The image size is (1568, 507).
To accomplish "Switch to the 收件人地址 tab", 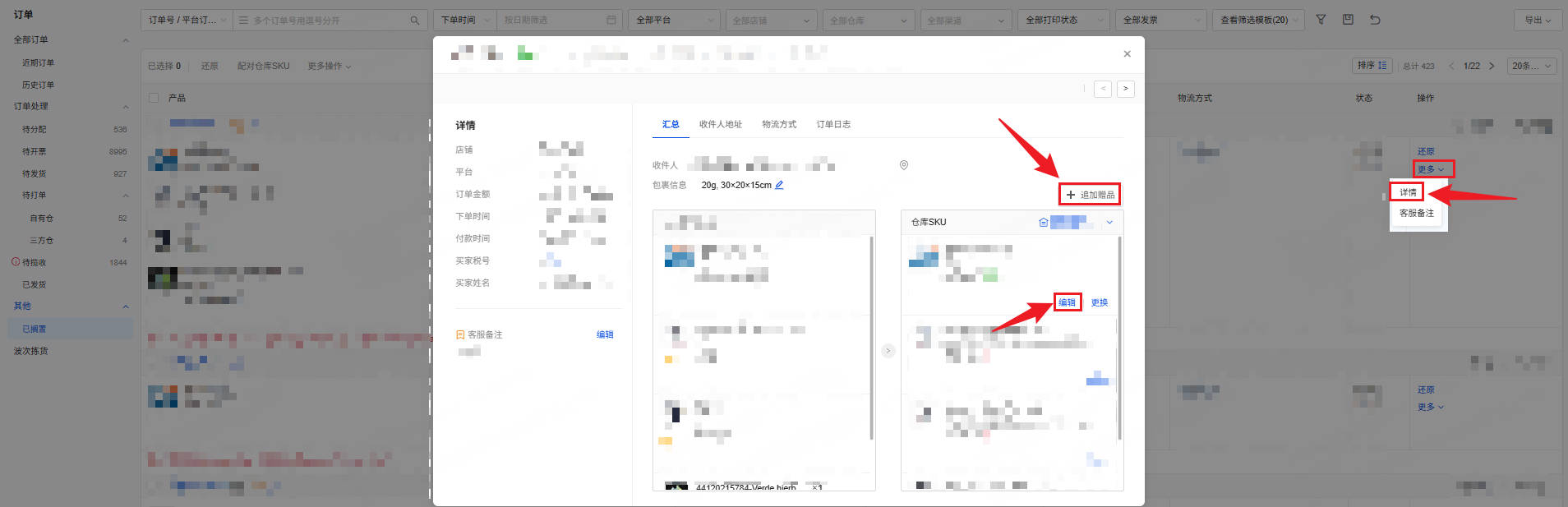I will coord(720,124).
